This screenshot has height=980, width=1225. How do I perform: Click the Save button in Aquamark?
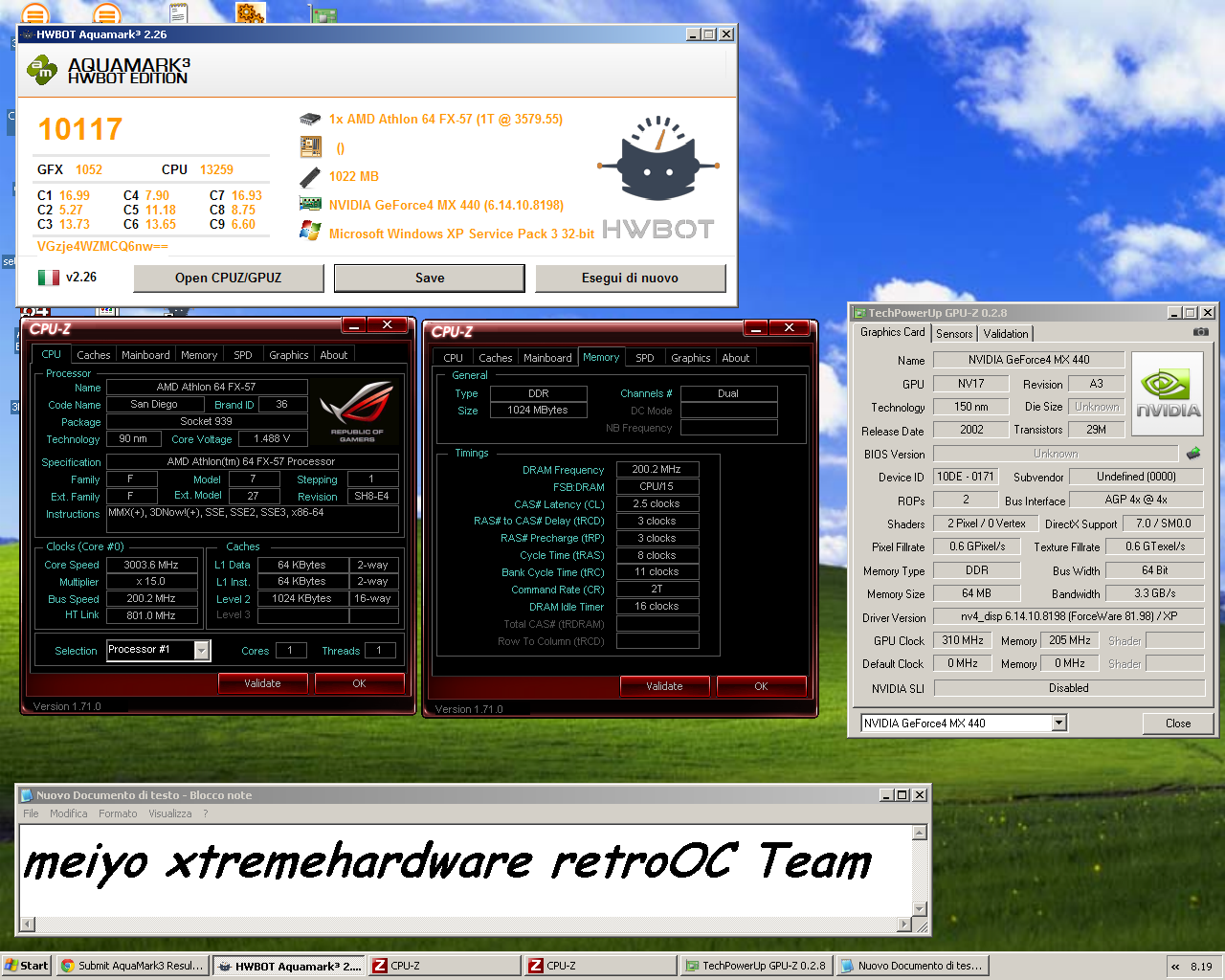(430, 278)
